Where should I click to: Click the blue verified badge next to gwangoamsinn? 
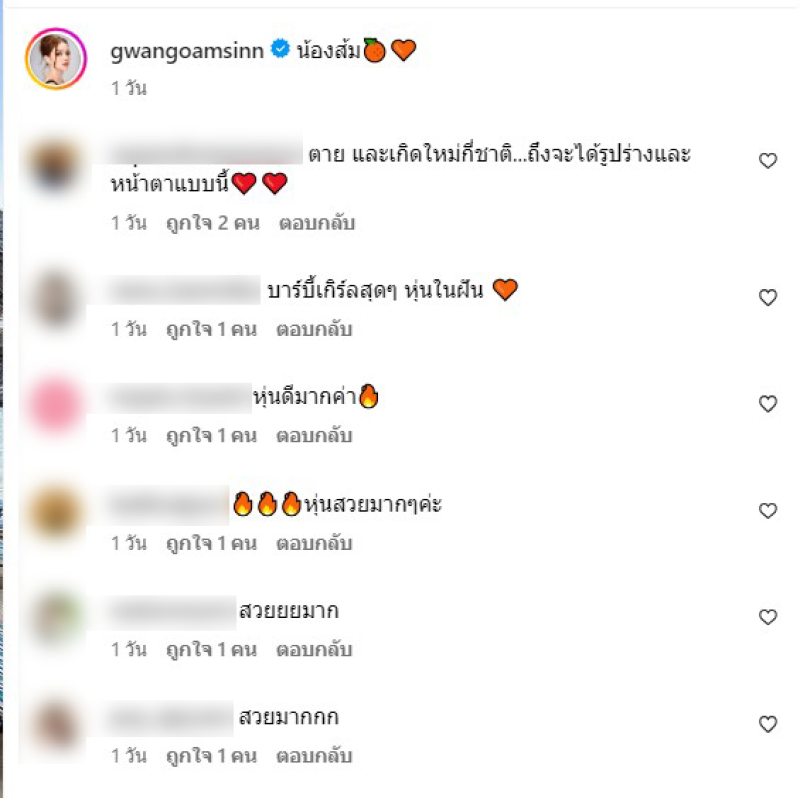pyautogui.click(x=280, y=49)
